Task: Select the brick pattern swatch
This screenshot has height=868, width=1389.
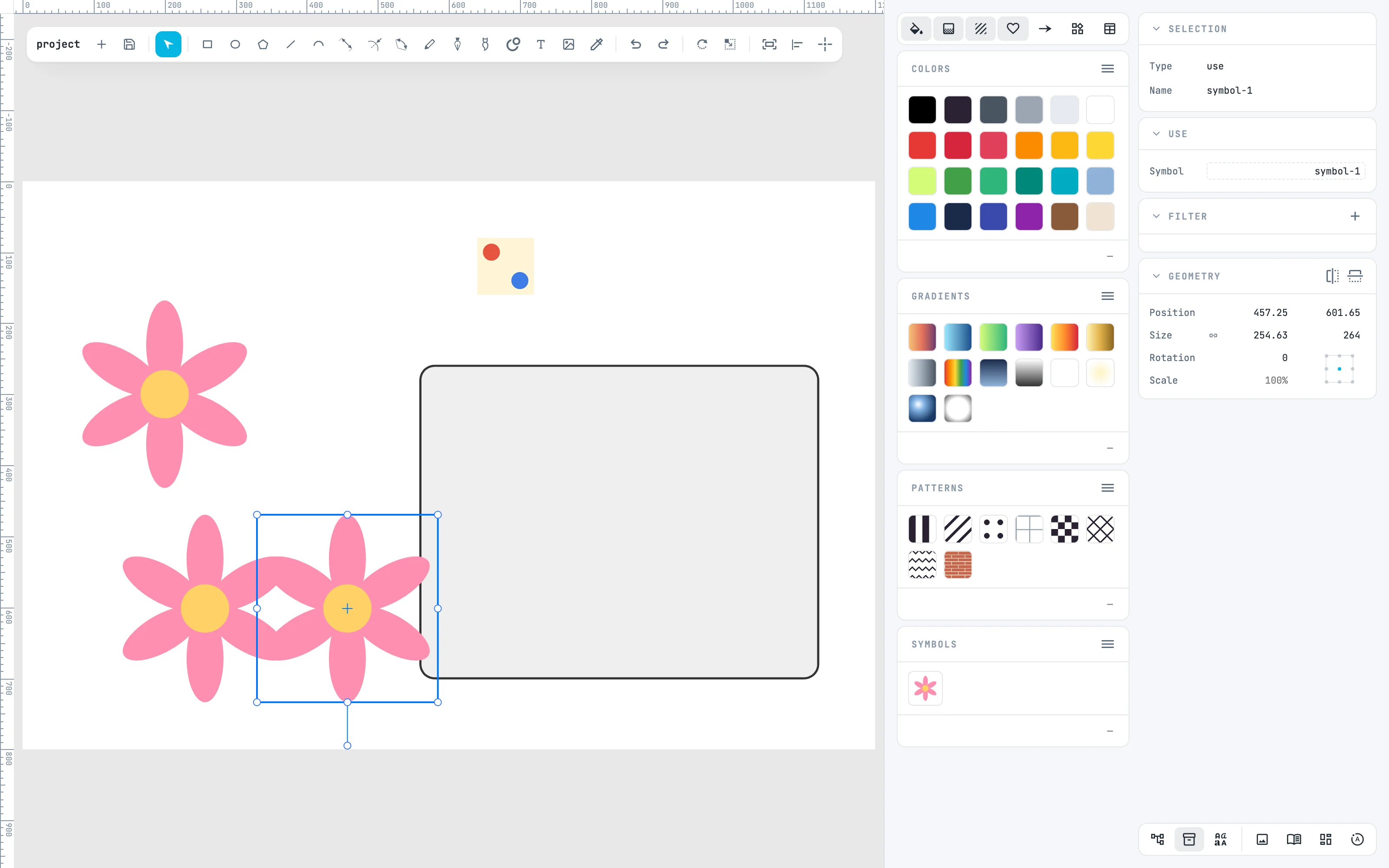Action: 958,565
